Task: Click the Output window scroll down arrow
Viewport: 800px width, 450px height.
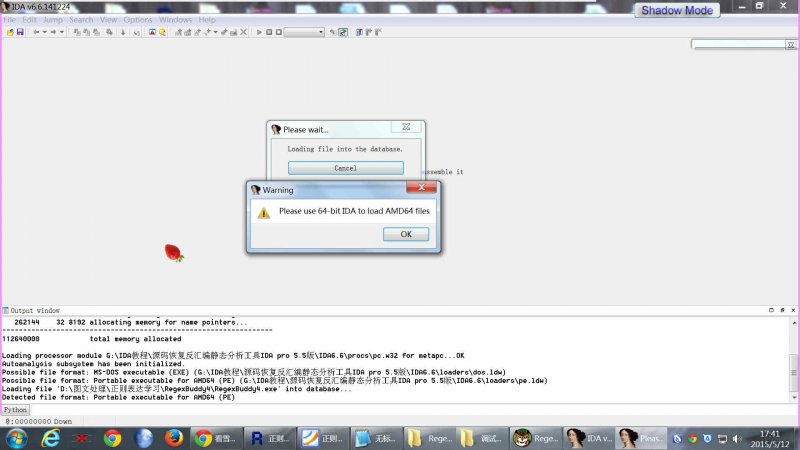Action: (x=794, y=397)
